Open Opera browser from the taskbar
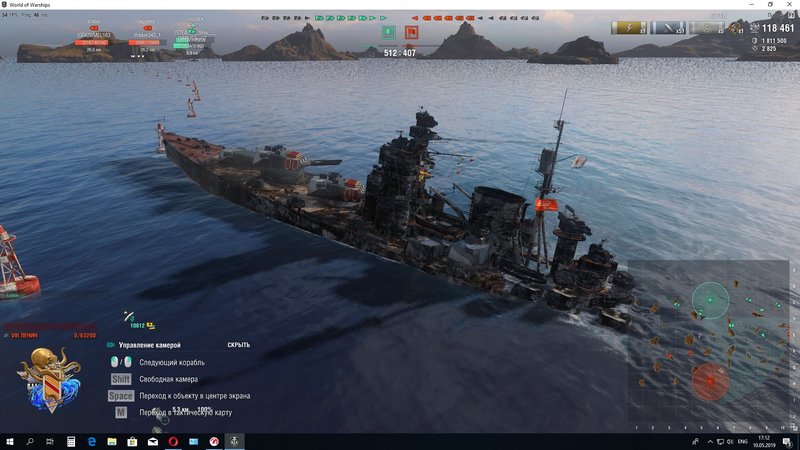The image size is (800, 450). 173,441
